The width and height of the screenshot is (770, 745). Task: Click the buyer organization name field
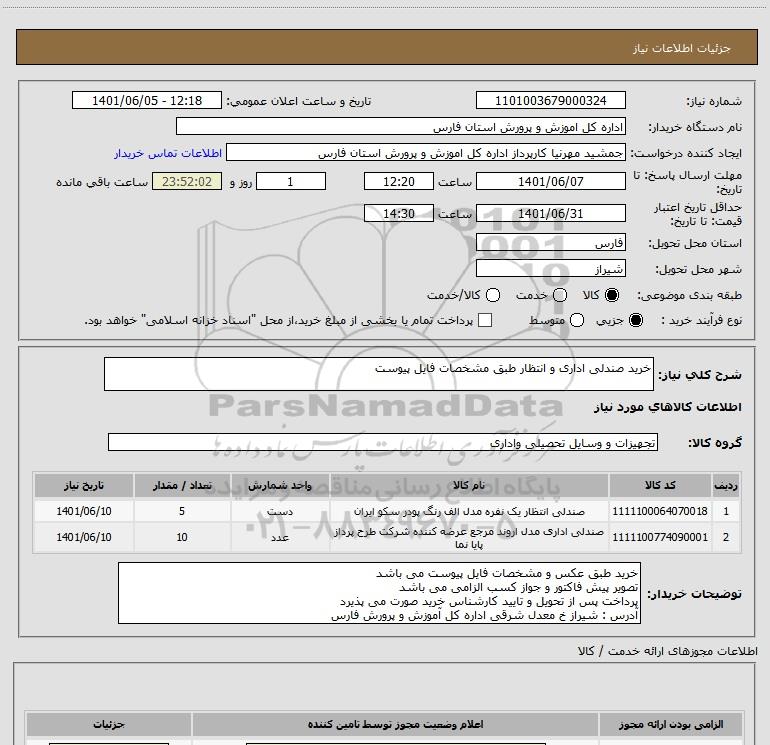coord(401,127)
